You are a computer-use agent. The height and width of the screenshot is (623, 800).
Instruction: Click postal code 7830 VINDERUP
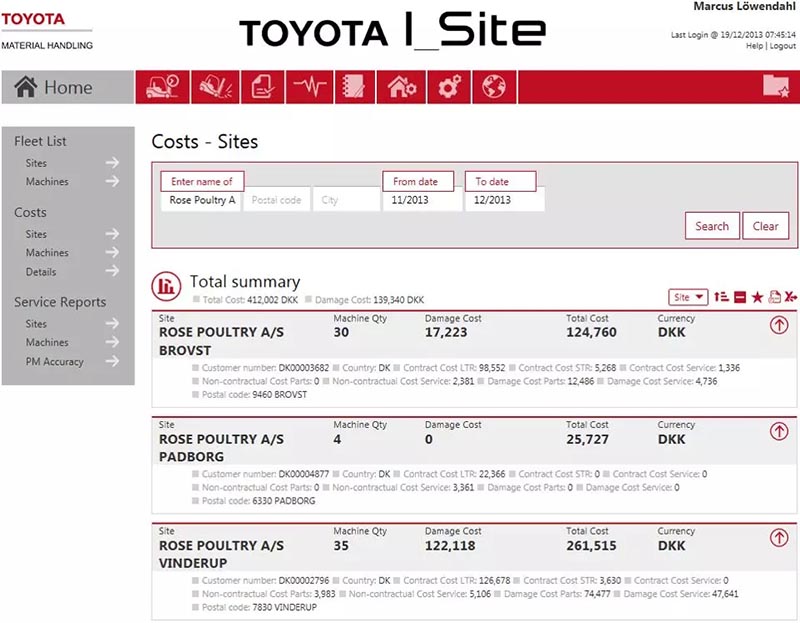pyautogui.click(x=284, y=607)
